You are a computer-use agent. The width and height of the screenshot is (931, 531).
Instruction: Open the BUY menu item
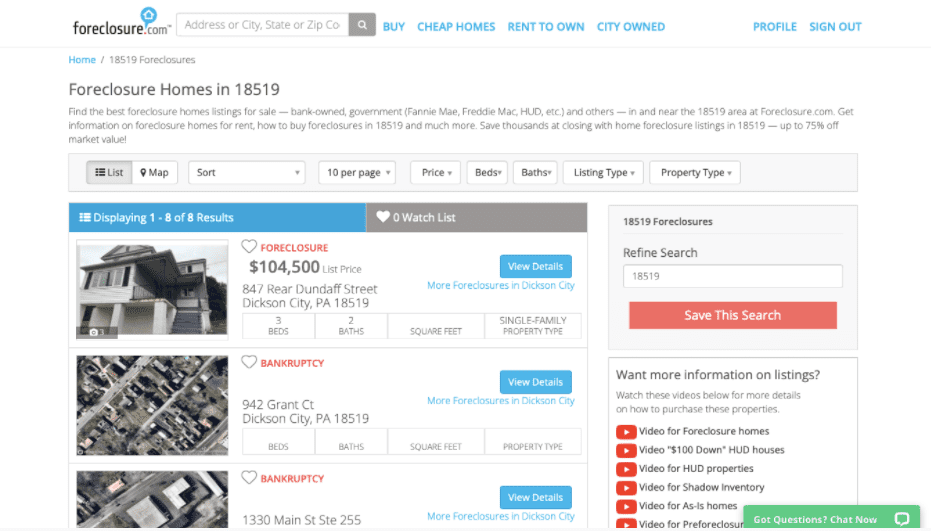pos(394,27)
